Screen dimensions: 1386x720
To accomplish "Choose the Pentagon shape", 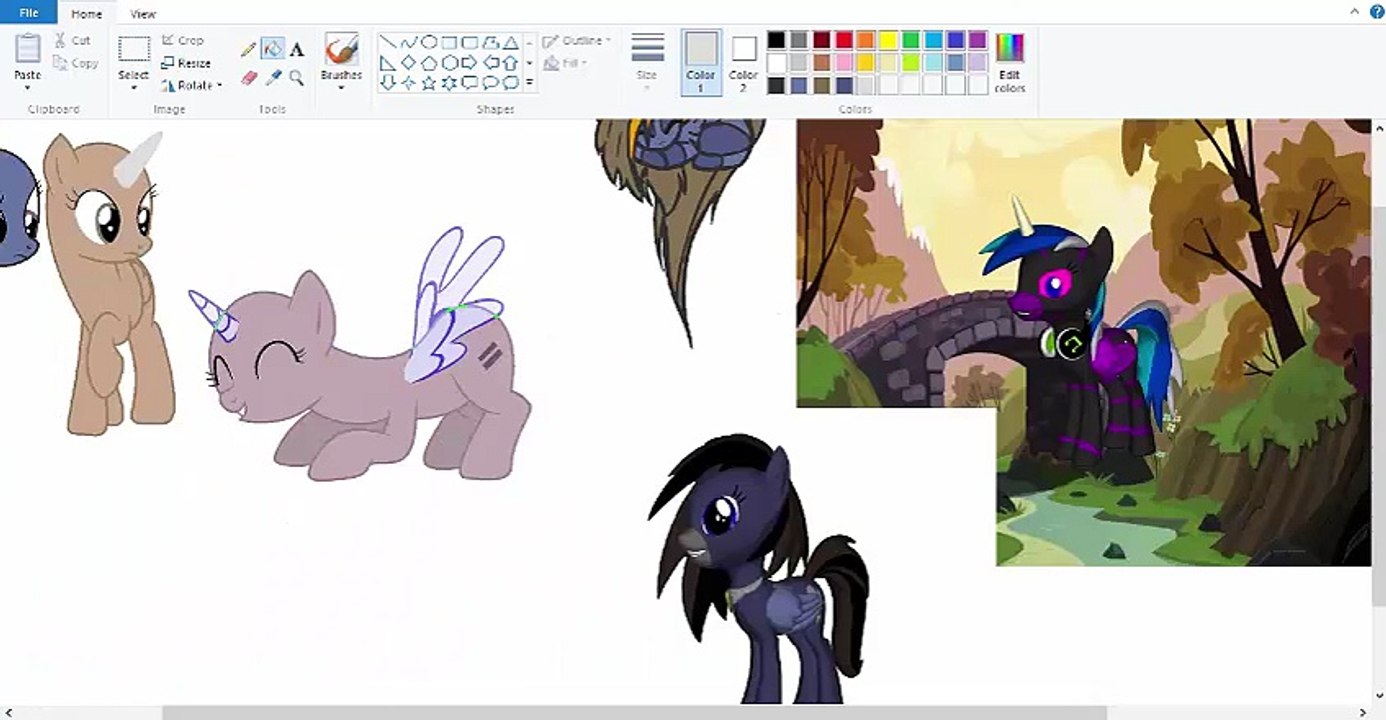I will point(429,62).
